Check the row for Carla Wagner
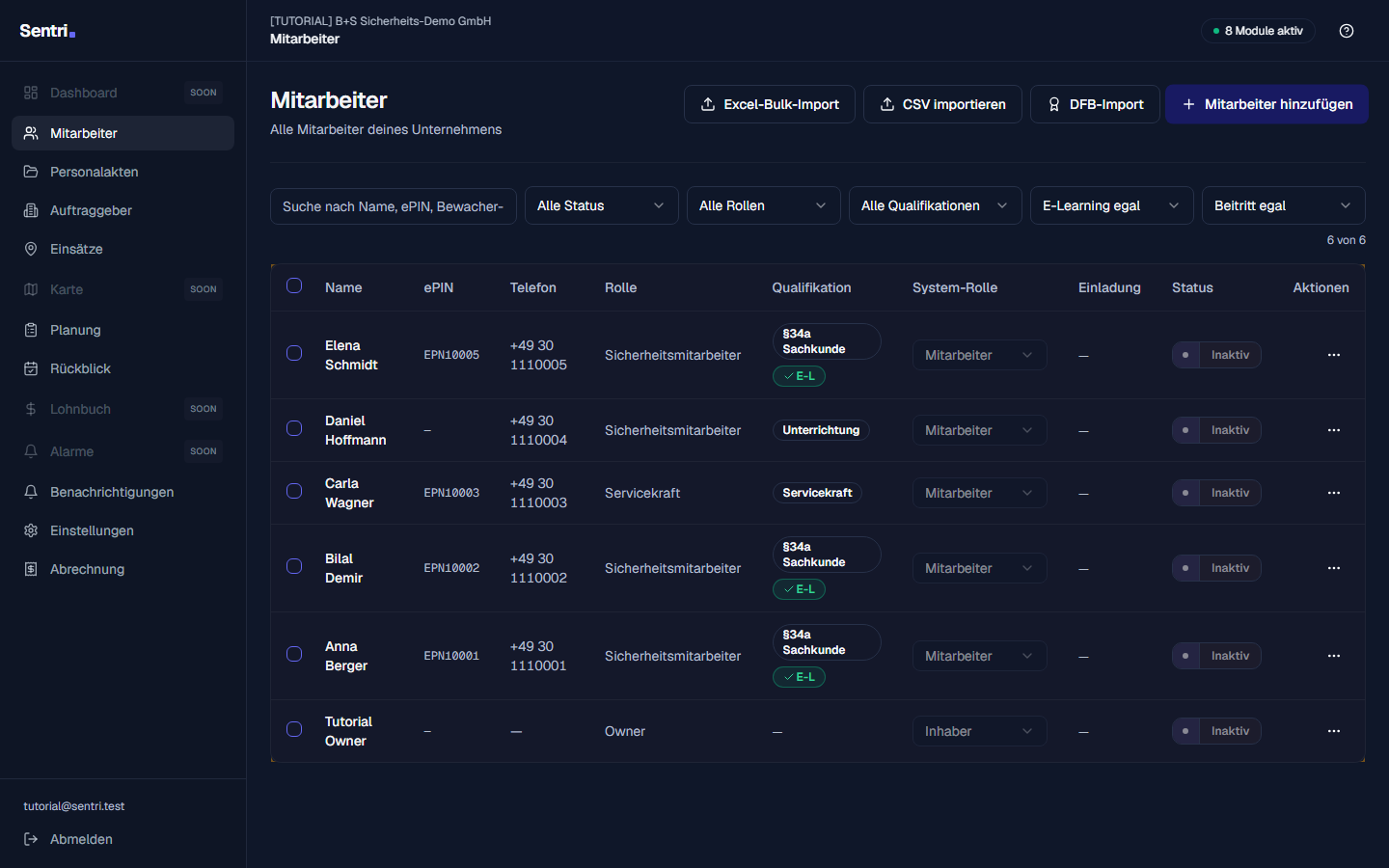The width and height of the screenshot is (1389, 868). (x=294, y=491)
